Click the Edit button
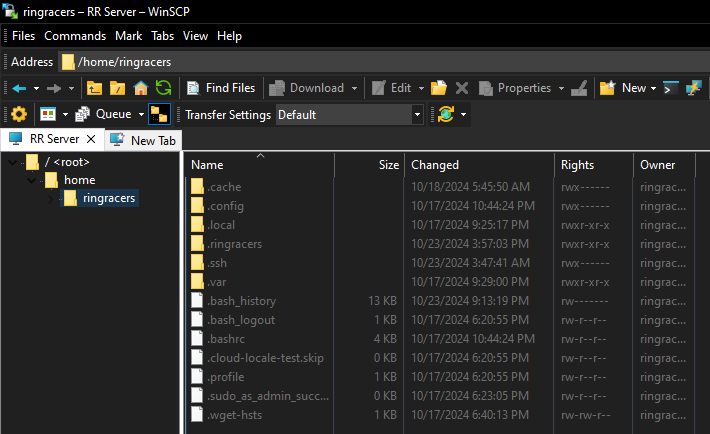 391,88
